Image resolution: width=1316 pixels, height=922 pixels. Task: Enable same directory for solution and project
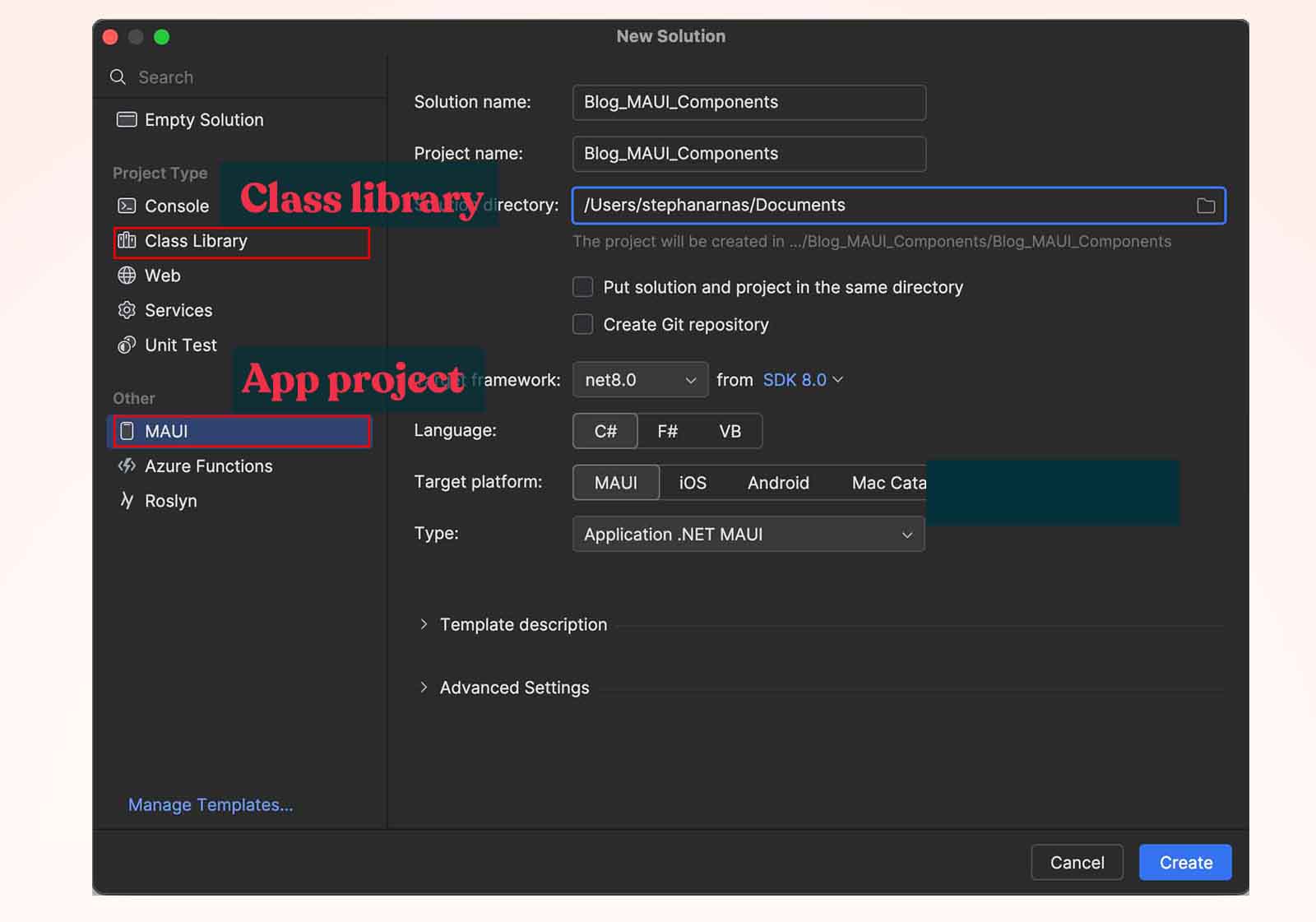tap(583, 287)
